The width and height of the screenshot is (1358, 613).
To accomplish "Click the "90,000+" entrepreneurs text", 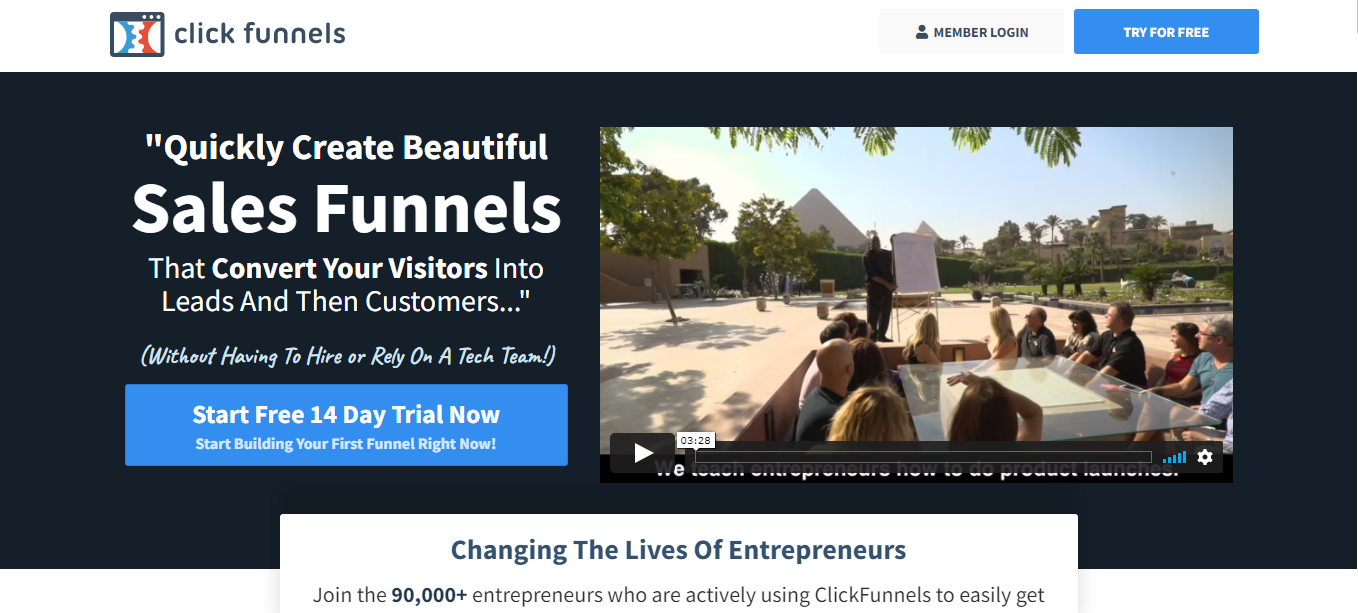I will [429, 595].
